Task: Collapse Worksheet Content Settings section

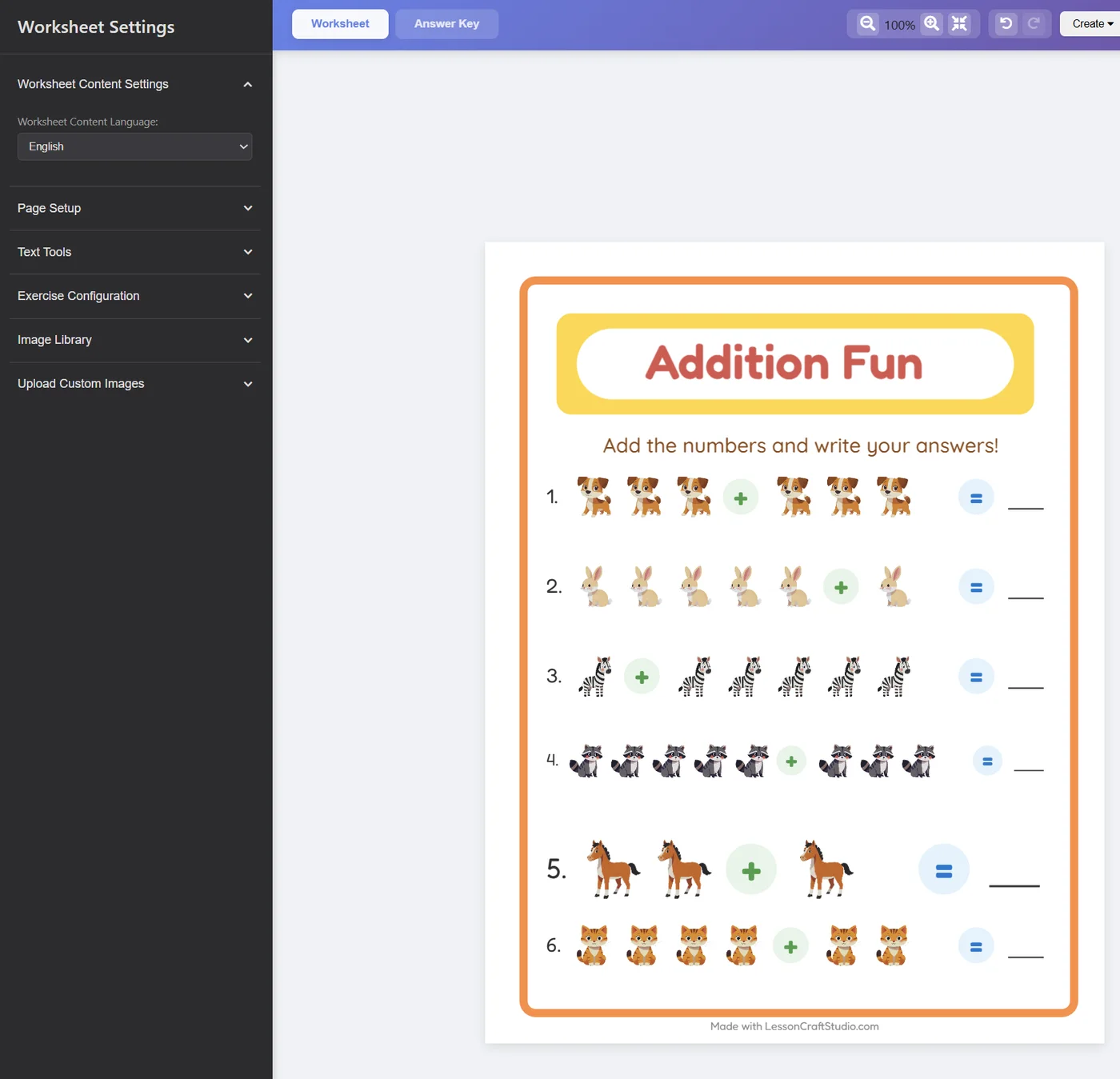Action: (134, 84)
